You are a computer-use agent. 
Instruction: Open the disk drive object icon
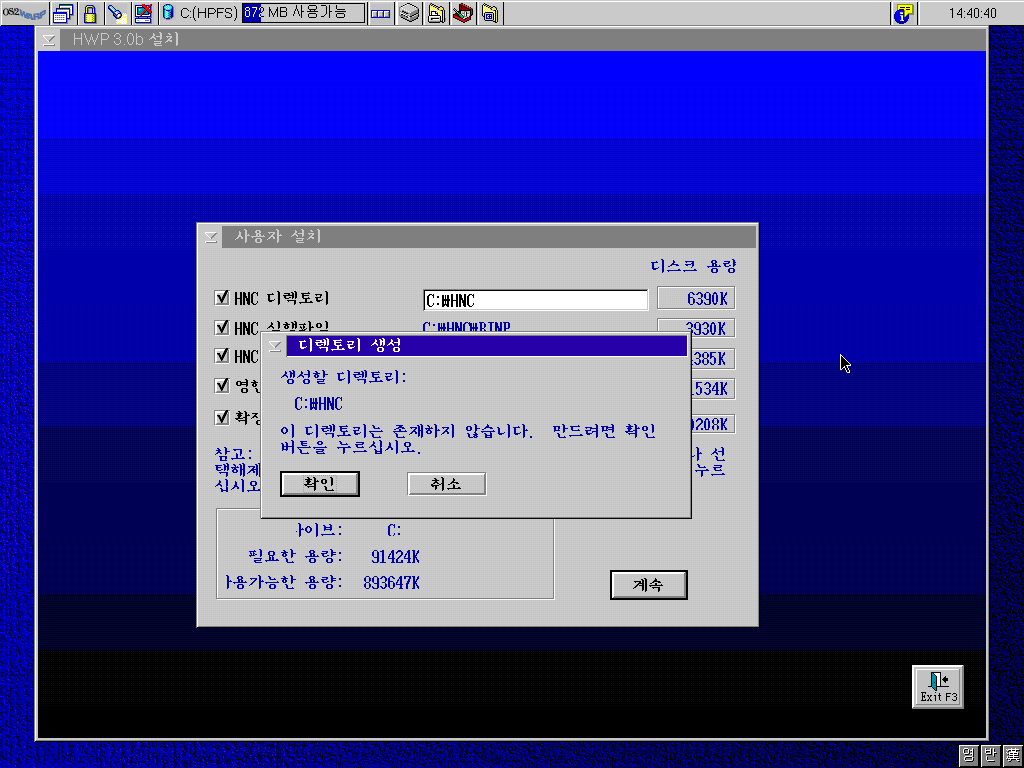[x=409, y=13]
